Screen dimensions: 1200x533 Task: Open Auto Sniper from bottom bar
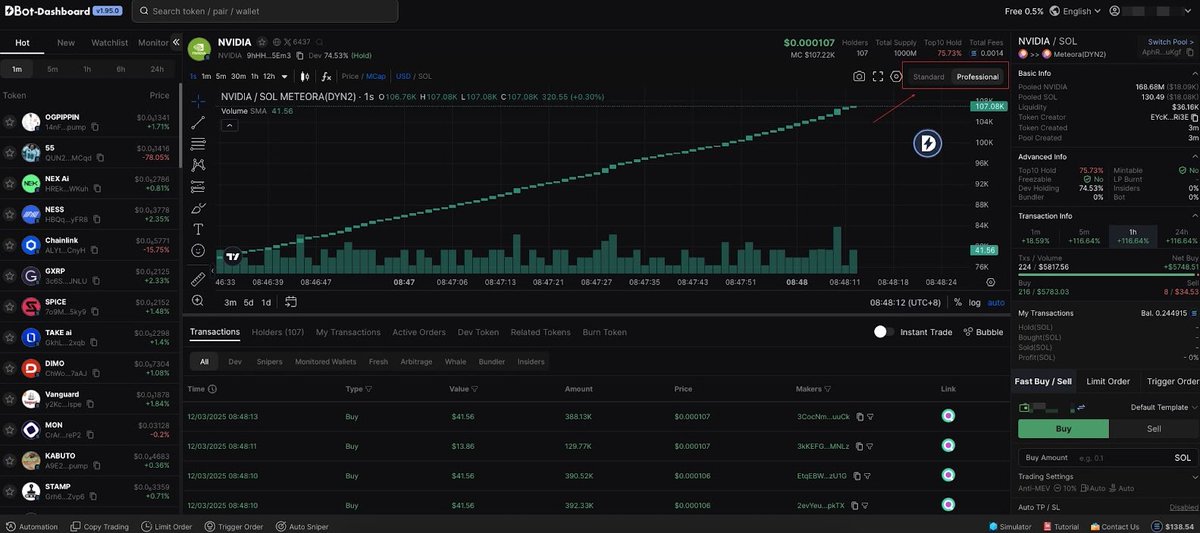click(x=301, y=526)
